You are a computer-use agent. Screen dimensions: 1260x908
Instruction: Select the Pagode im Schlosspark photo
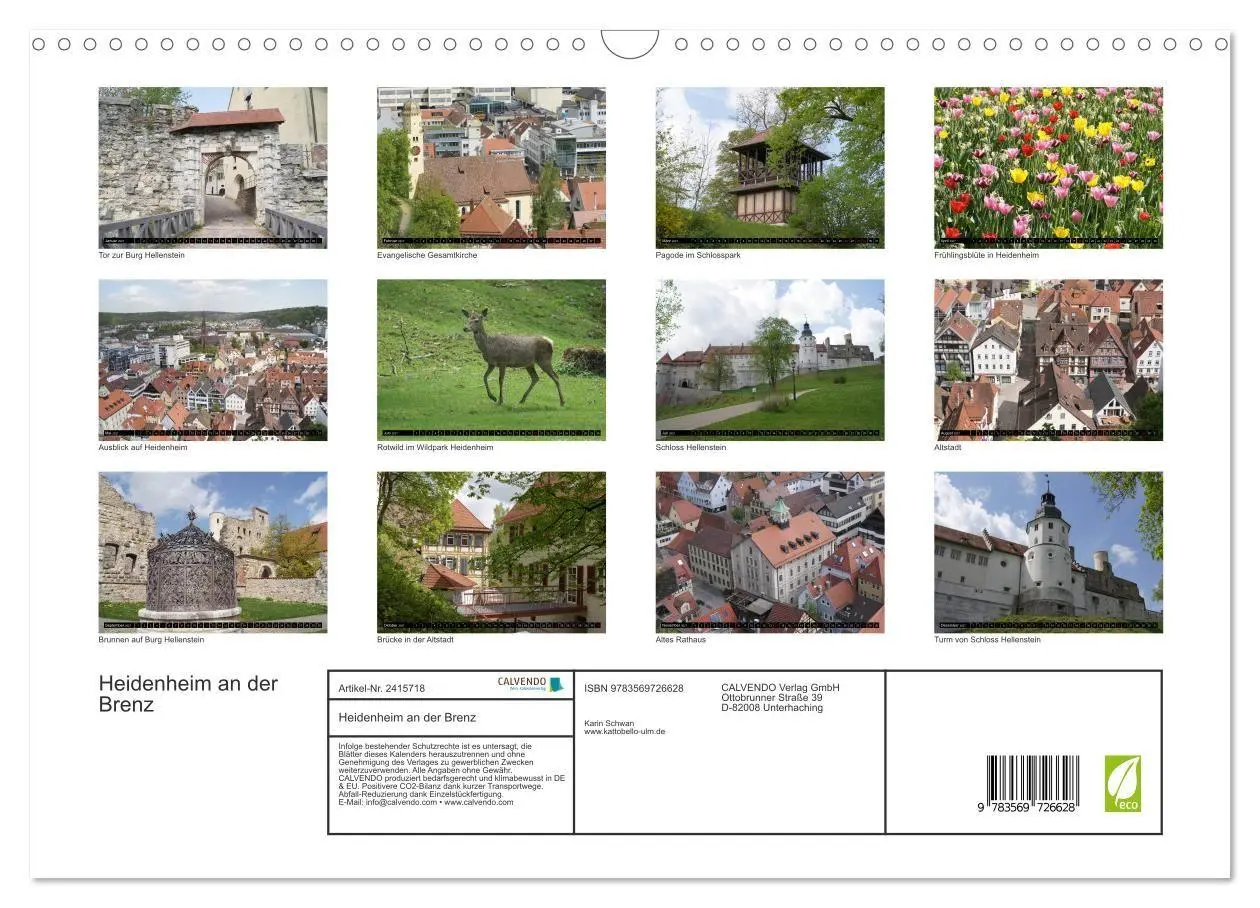click(x=770, y=167)
